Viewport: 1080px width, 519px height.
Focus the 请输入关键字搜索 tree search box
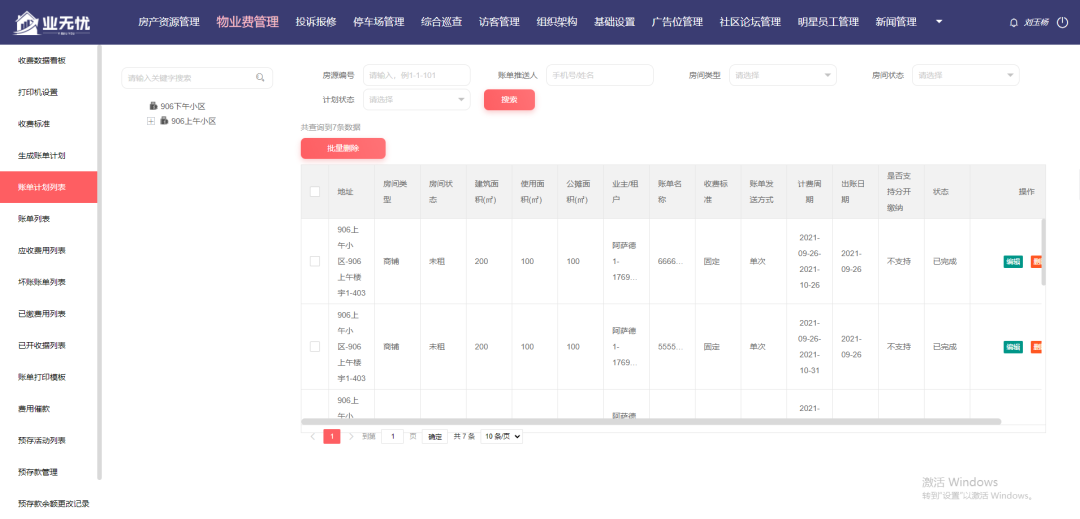point(197,78)
